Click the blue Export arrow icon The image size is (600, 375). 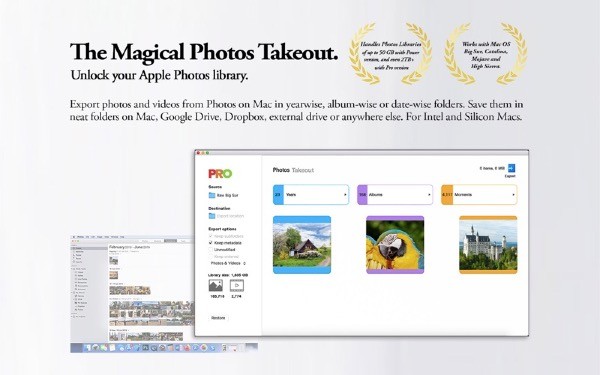[511, 168]
